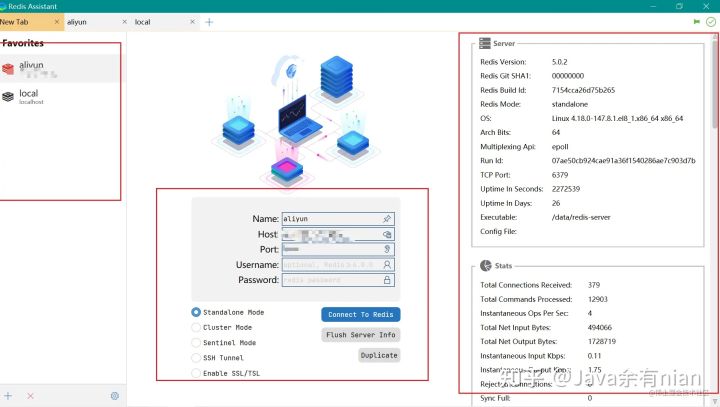Click Redis Version value 5.0.2

click(559, 62)
